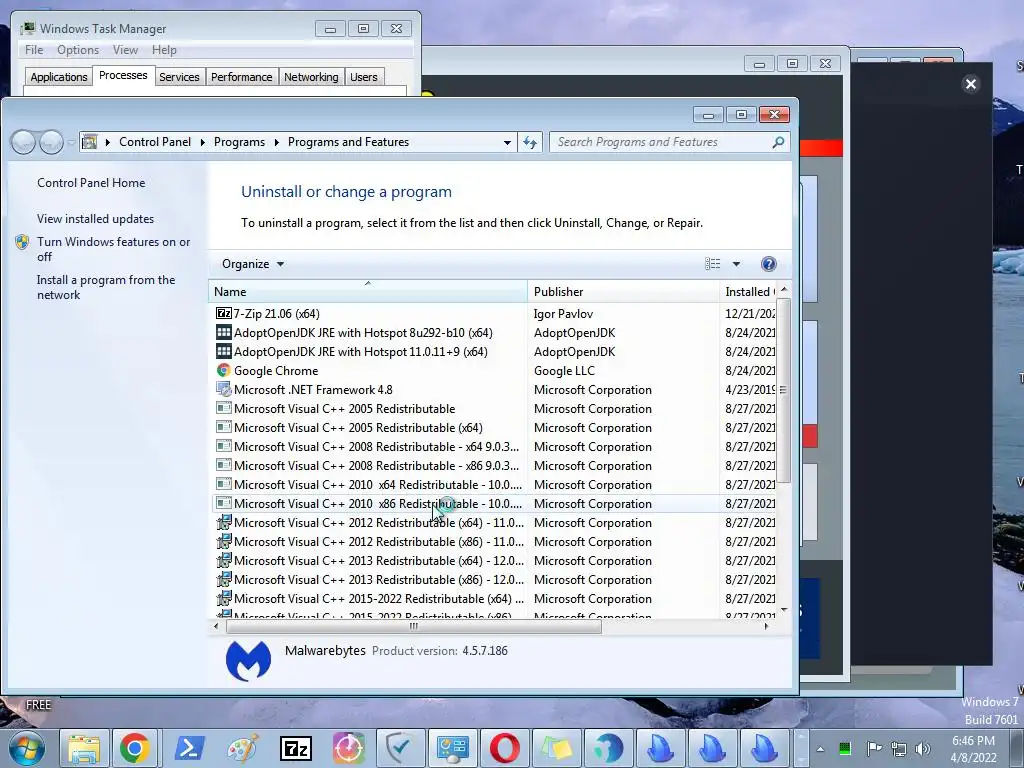
Task: Click the horizontal scrollbar thumb
Action: [413, 626]
